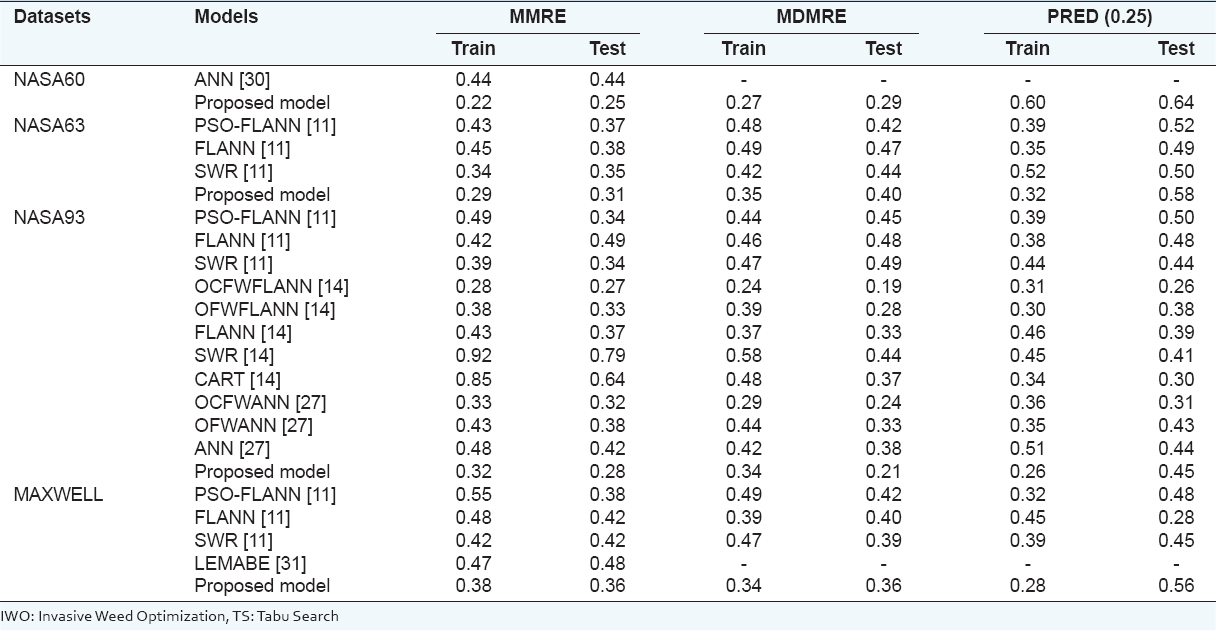Open the ANN [30] citation
This screenshot has height=631, width=1216.
tap(232, 79)
